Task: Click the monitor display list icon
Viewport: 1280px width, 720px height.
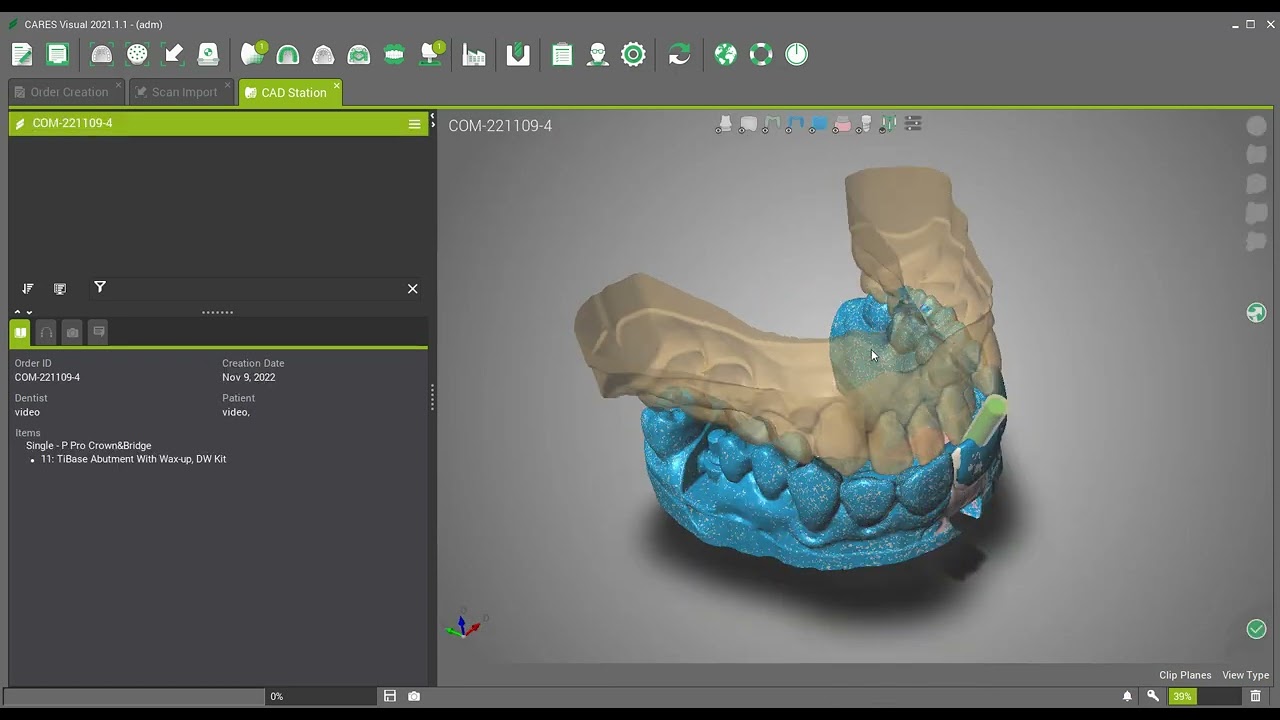Action: click(x=60, y=289)
